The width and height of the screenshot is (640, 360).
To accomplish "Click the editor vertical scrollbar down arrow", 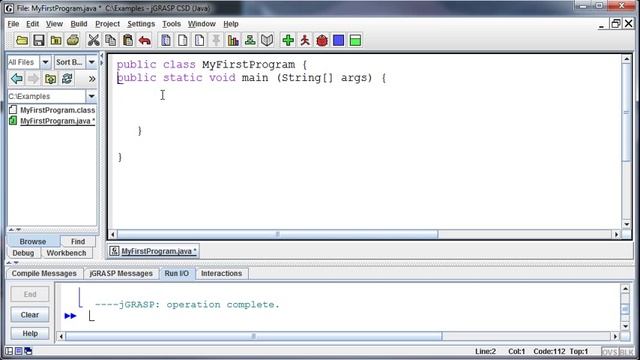I will 627,224.
